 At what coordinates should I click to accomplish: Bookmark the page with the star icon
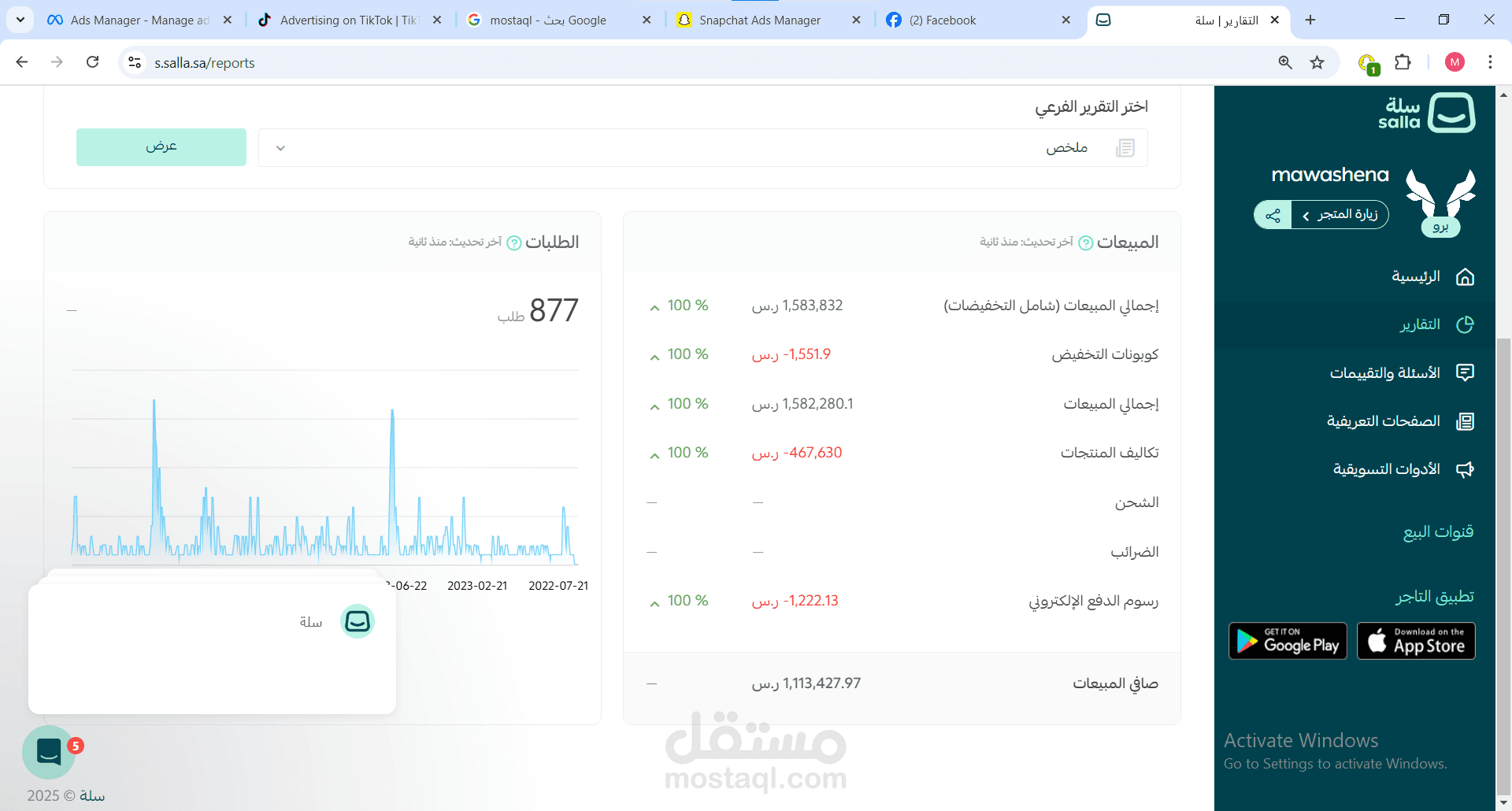pyautogui.click(x=1317, y=62)
